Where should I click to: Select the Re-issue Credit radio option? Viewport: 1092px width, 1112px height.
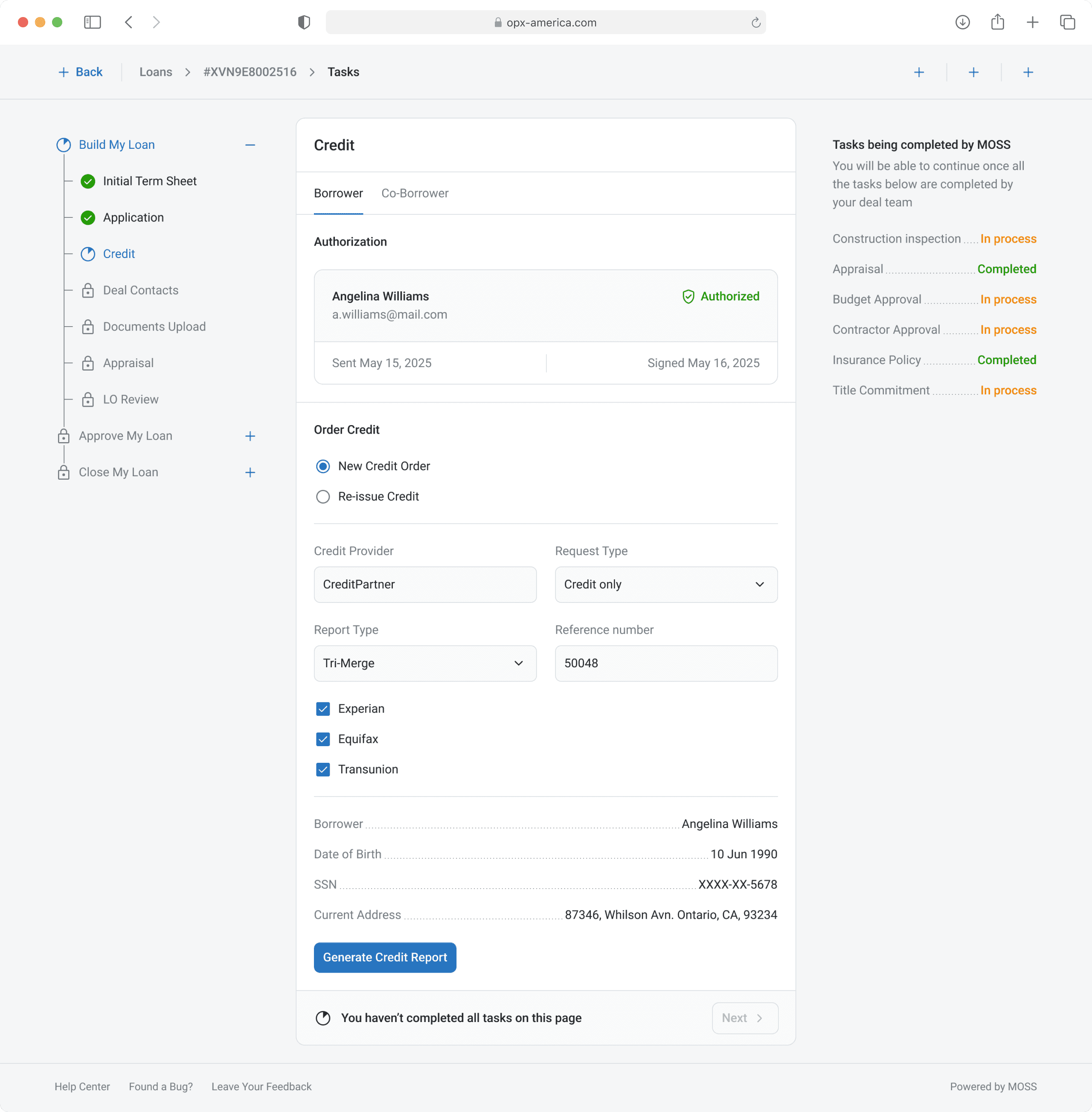click(x=323, y=497)
